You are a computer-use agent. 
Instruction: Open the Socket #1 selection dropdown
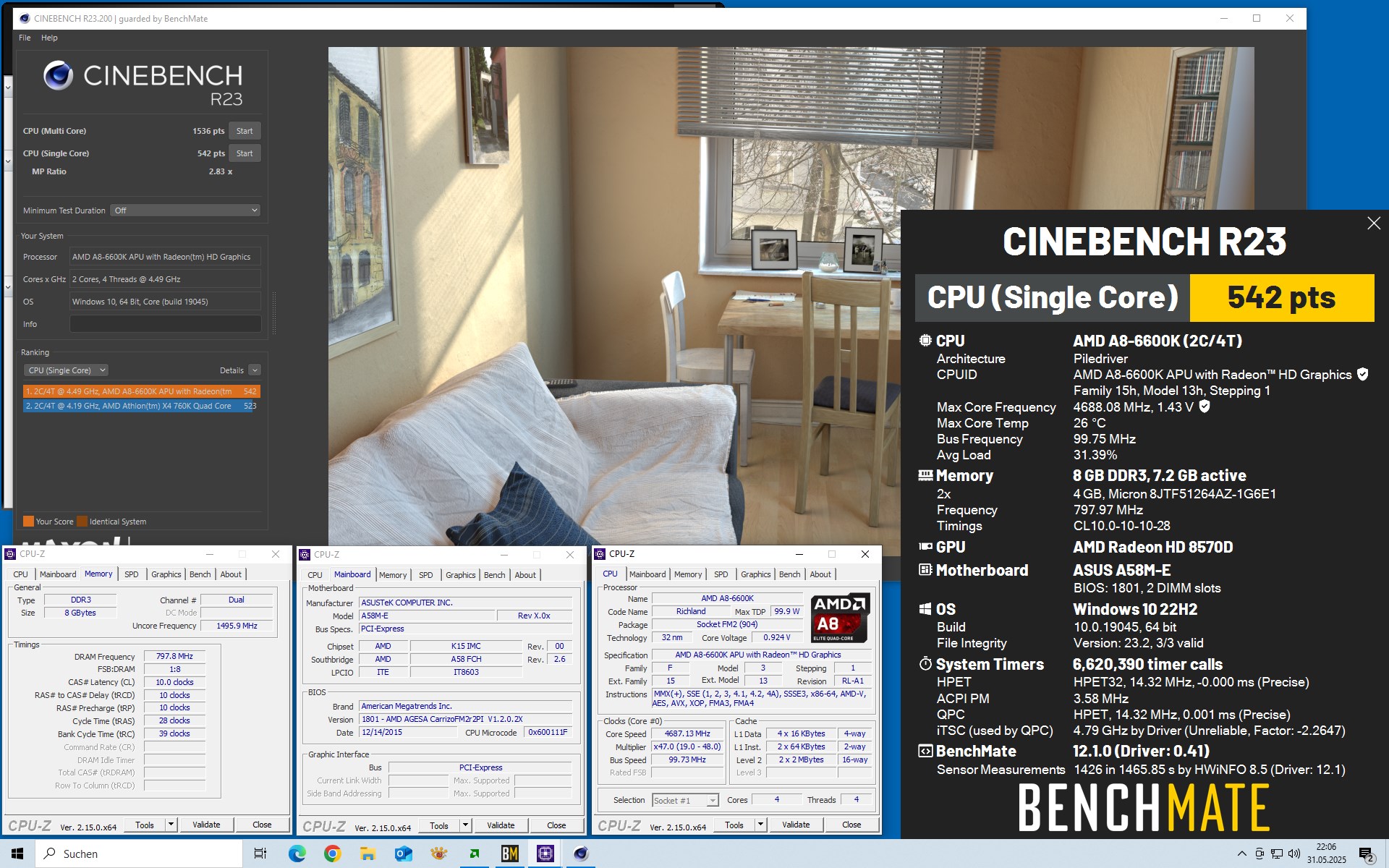coord(685,800)
